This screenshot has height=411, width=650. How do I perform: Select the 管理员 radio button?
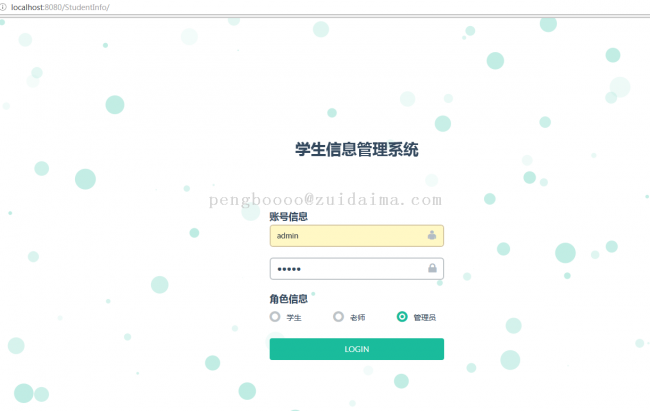pos(402,317)
